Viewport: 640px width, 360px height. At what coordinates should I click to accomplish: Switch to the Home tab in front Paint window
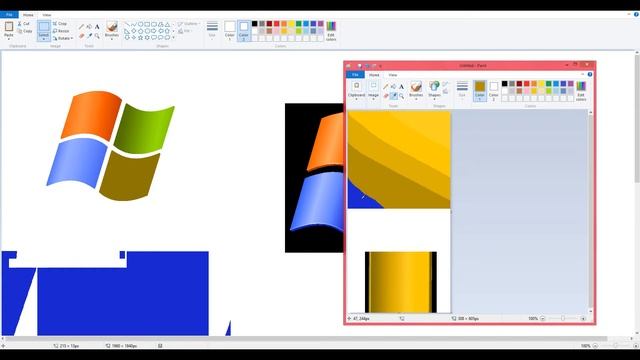click(x=374, y=75)
